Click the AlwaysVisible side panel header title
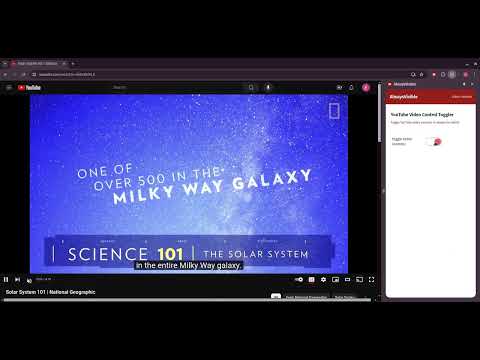This screenshot has height=360, width=480. [x=403, y=97]
